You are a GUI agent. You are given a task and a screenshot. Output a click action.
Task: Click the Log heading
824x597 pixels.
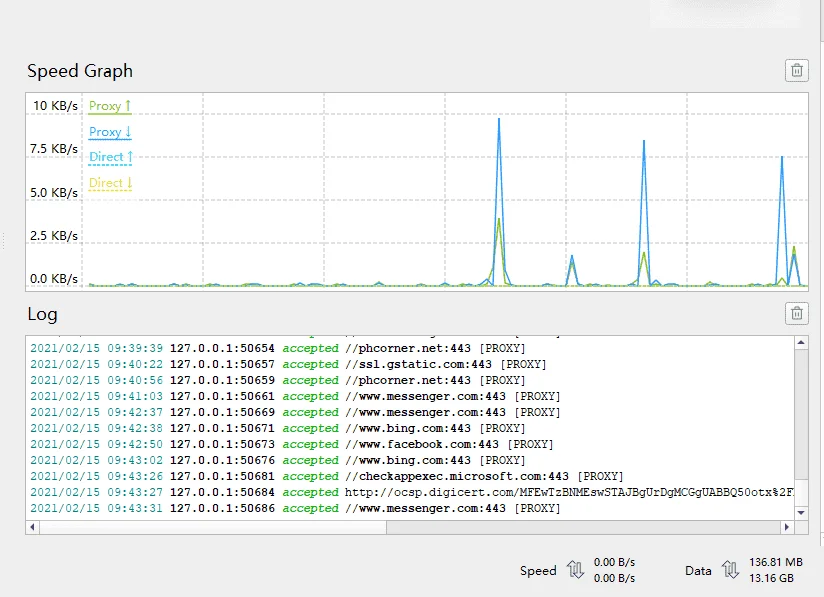point(42,314)
